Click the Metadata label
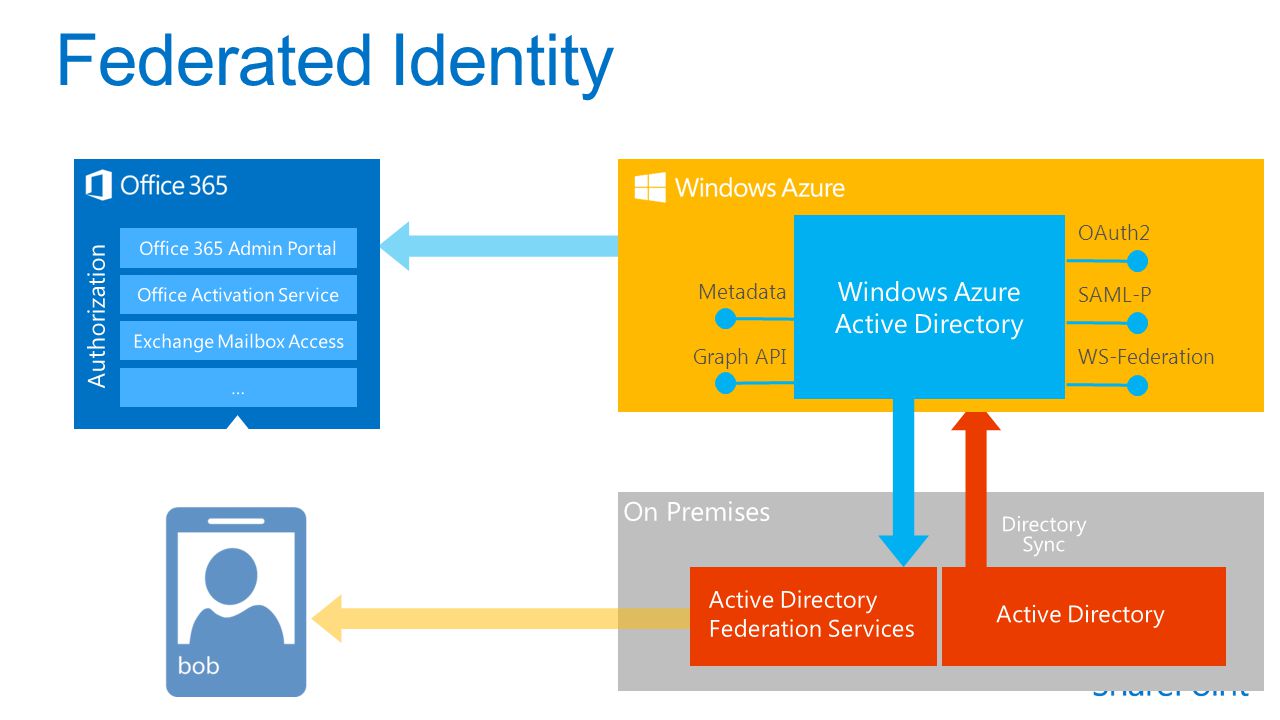1280x720 pixels. (742, 292)
